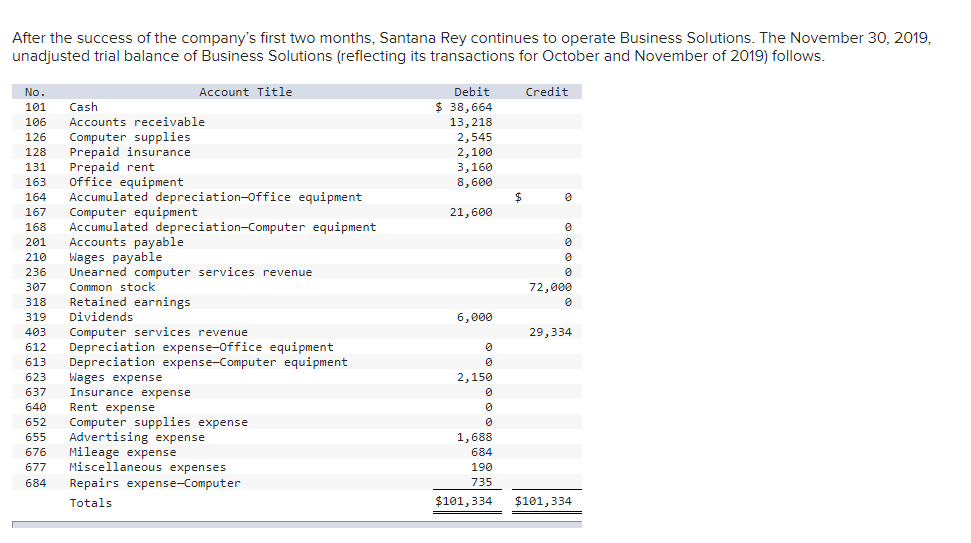Click debit value 8,600
Image resolution: width=971 pixels, height=543 pixels.
click(474, 182)
